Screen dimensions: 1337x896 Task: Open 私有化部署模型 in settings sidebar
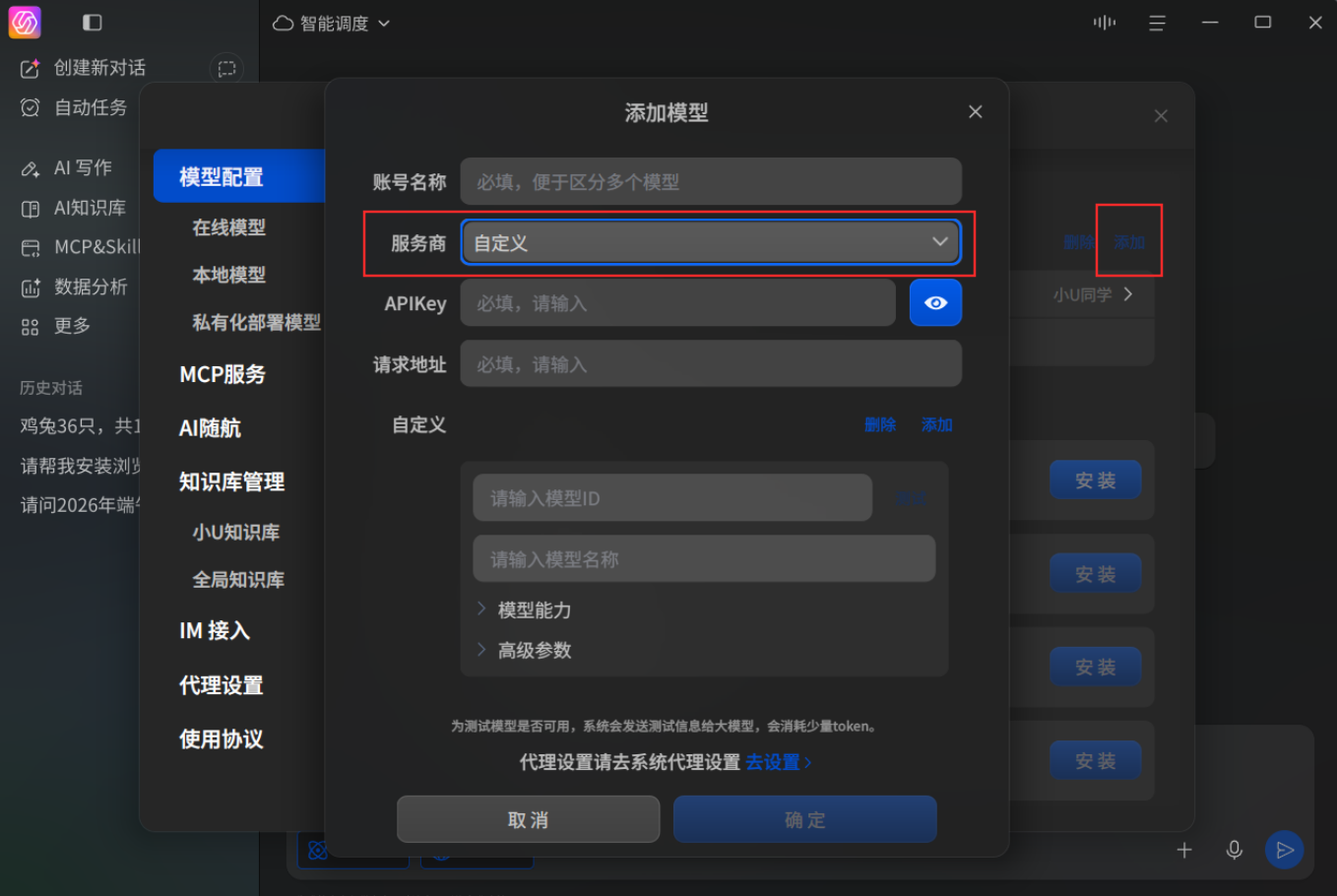(x=257, y=322)
